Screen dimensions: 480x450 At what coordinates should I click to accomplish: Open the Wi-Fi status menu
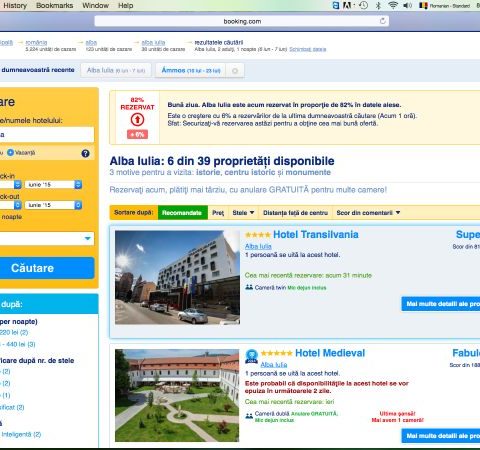(x=393, y=5)
